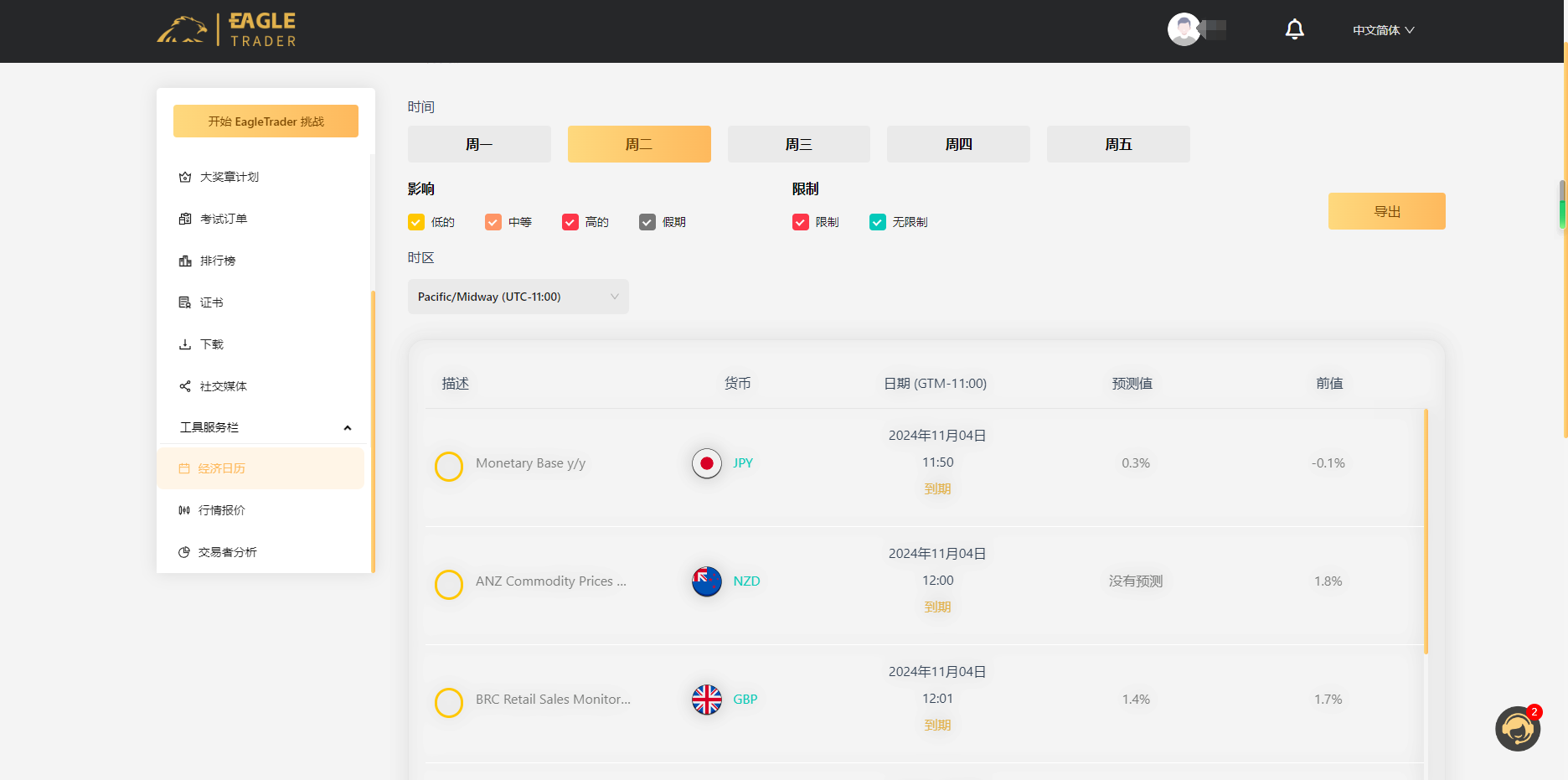The height and width of the screenshot is (780, 1568).
Task: Open the customer support chat bubble
Action: [1518, 729]
